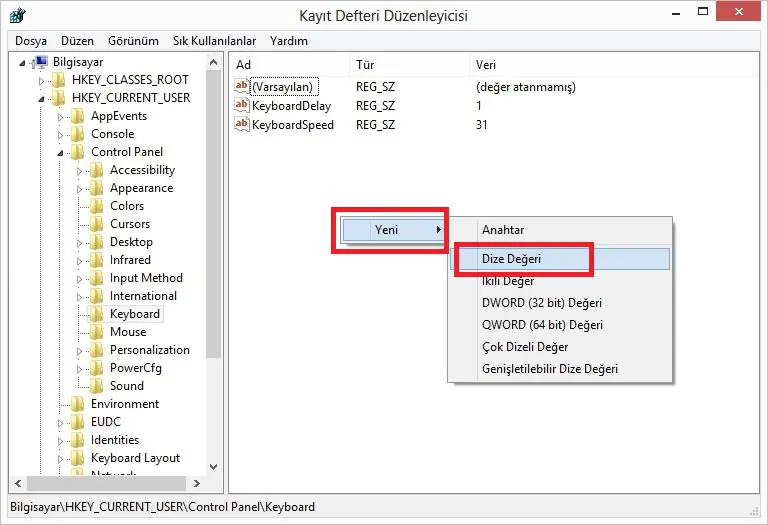Open the Sık Kullanılanlar menu
Image resolution: width=768 pixels, height=525 pixels.
click(214, 41)
